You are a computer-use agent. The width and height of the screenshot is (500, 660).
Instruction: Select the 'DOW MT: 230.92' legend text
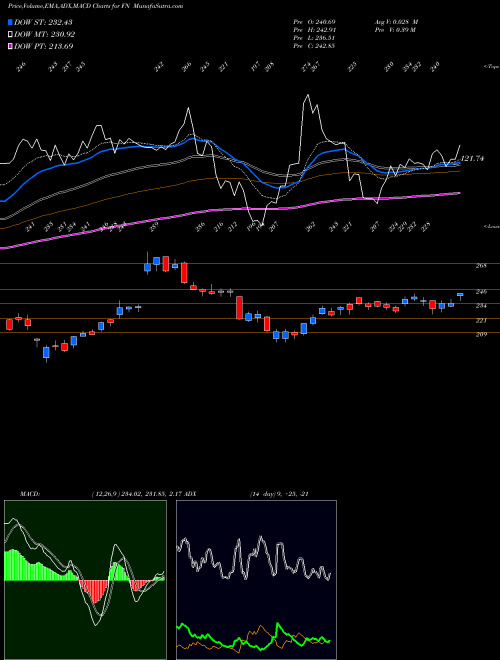click(x=45, y=34)
